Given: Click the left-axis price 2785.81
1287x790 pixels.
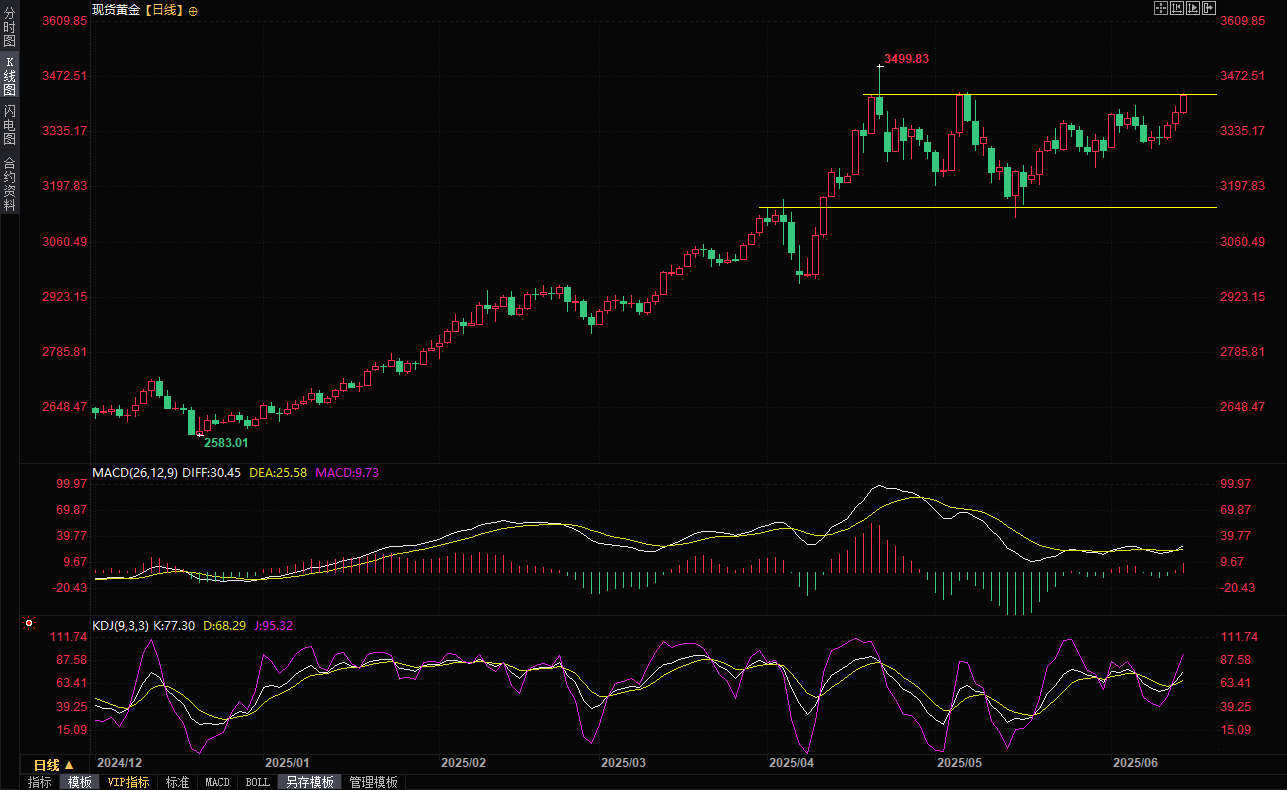Looking at the screenshot, I should pos(66,352).
